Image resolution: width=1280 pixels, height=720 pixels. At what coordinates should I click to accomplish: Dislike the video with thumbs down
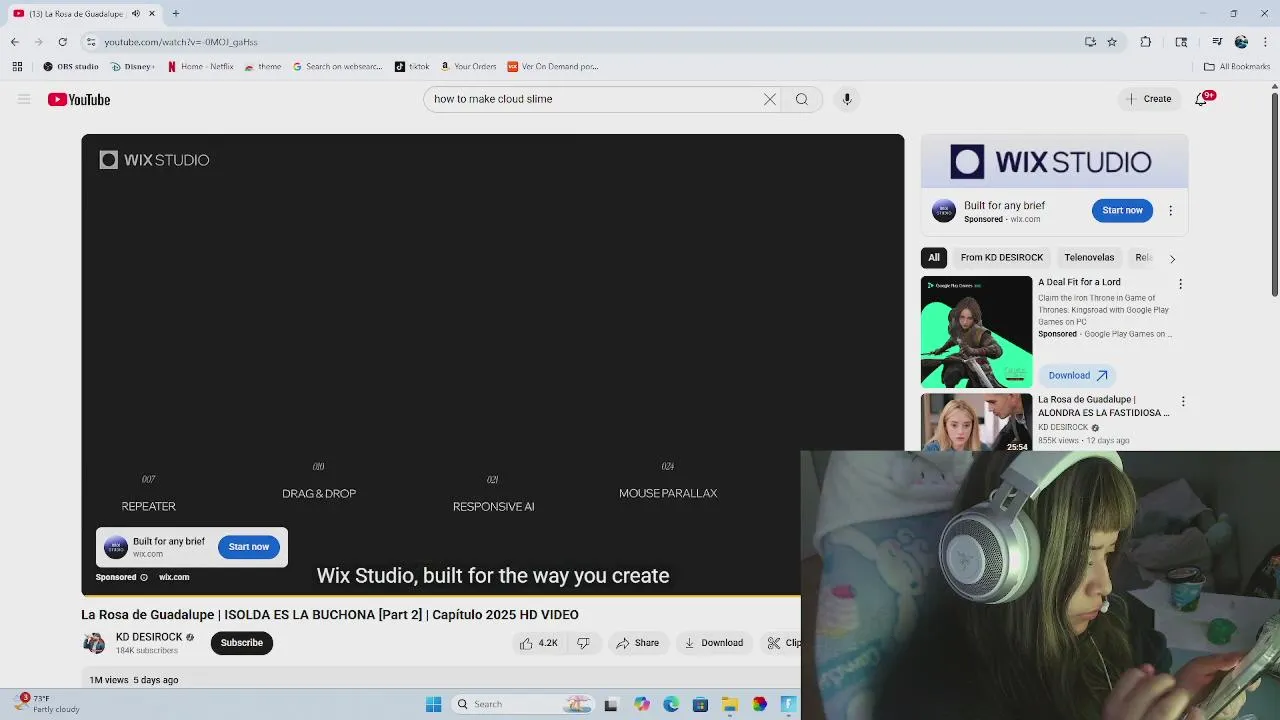click(584, 643)
